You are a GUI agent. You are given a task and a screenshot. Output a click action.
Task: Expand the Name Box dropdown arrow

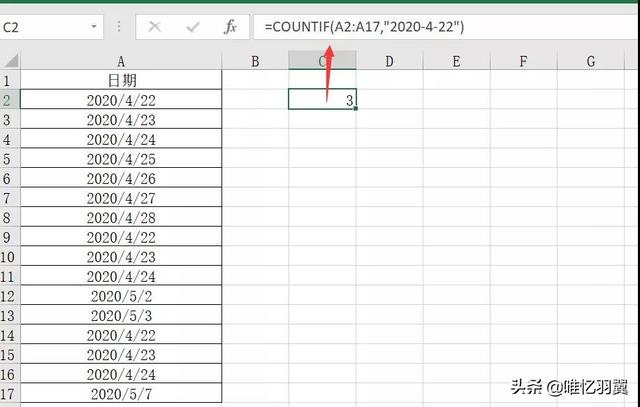click(x=94, y=27)
